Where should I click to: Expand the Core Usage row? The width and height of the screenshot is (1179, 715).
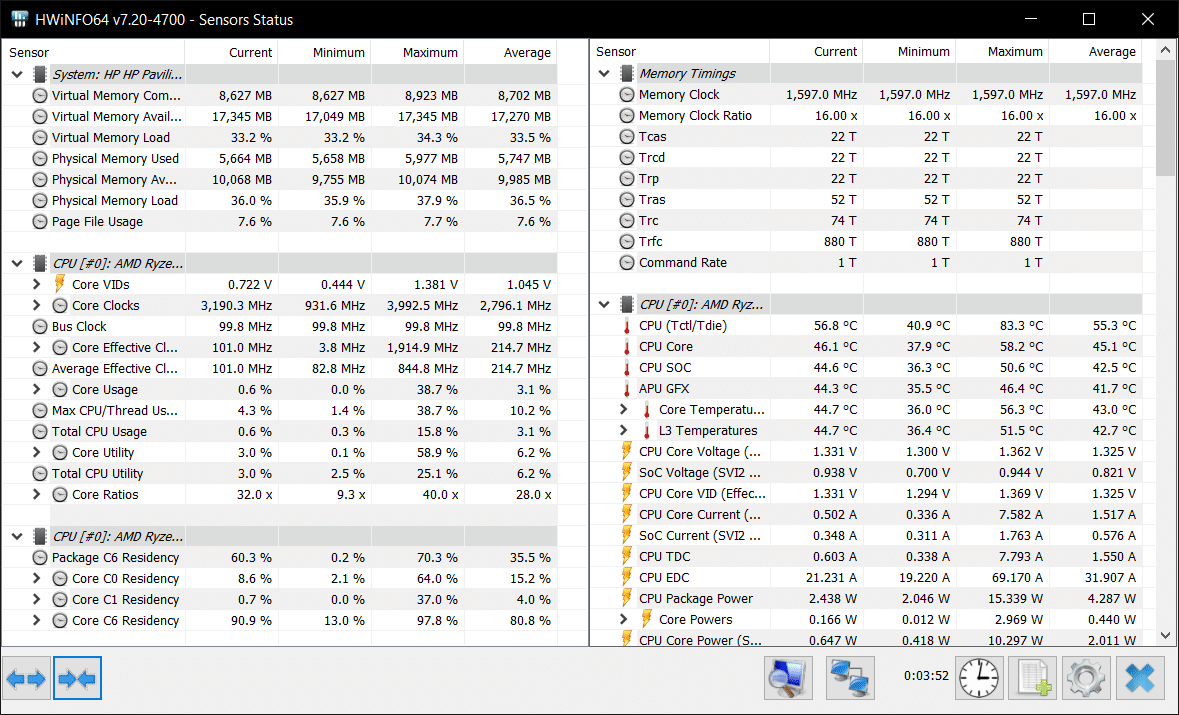tap(36, 389)
